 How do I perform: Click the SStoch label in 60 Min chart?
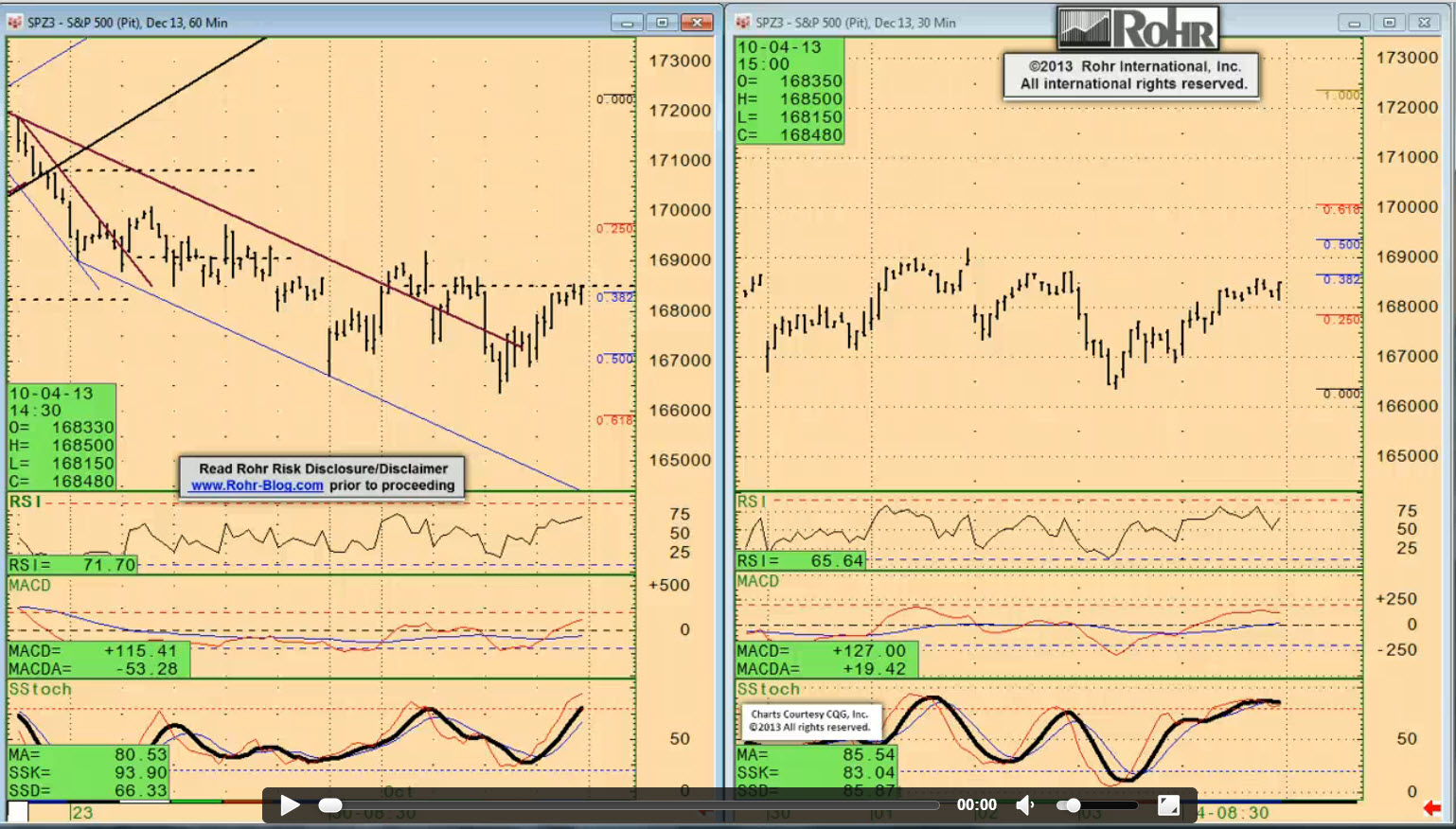pyautogui.click(x=40, y=689)
